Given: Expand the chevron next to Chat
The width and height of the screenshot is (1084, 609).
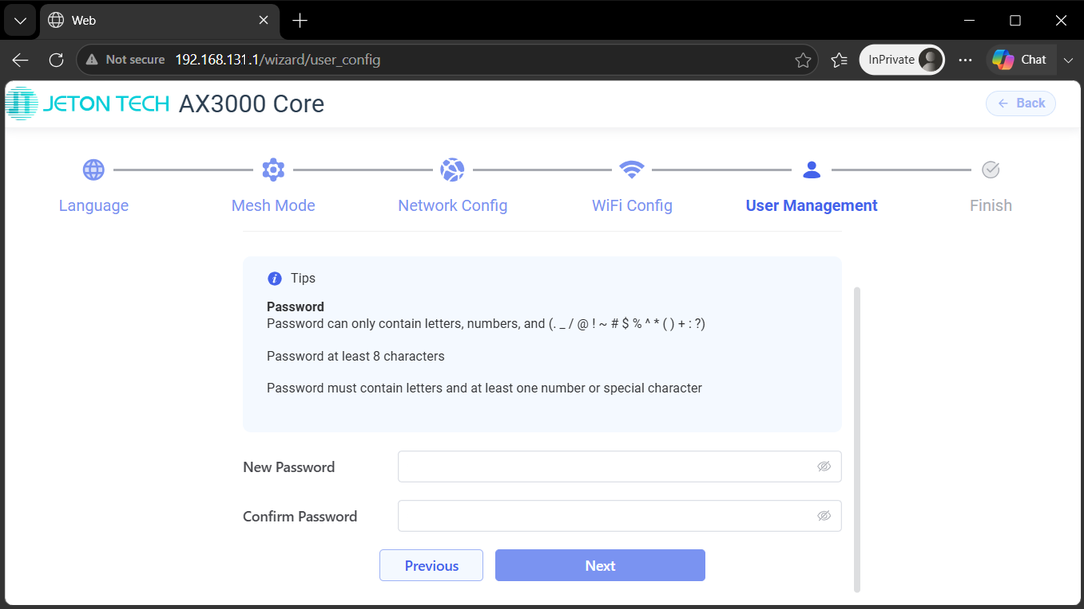Looking at the screenshot, I should tap(1068, 60).
